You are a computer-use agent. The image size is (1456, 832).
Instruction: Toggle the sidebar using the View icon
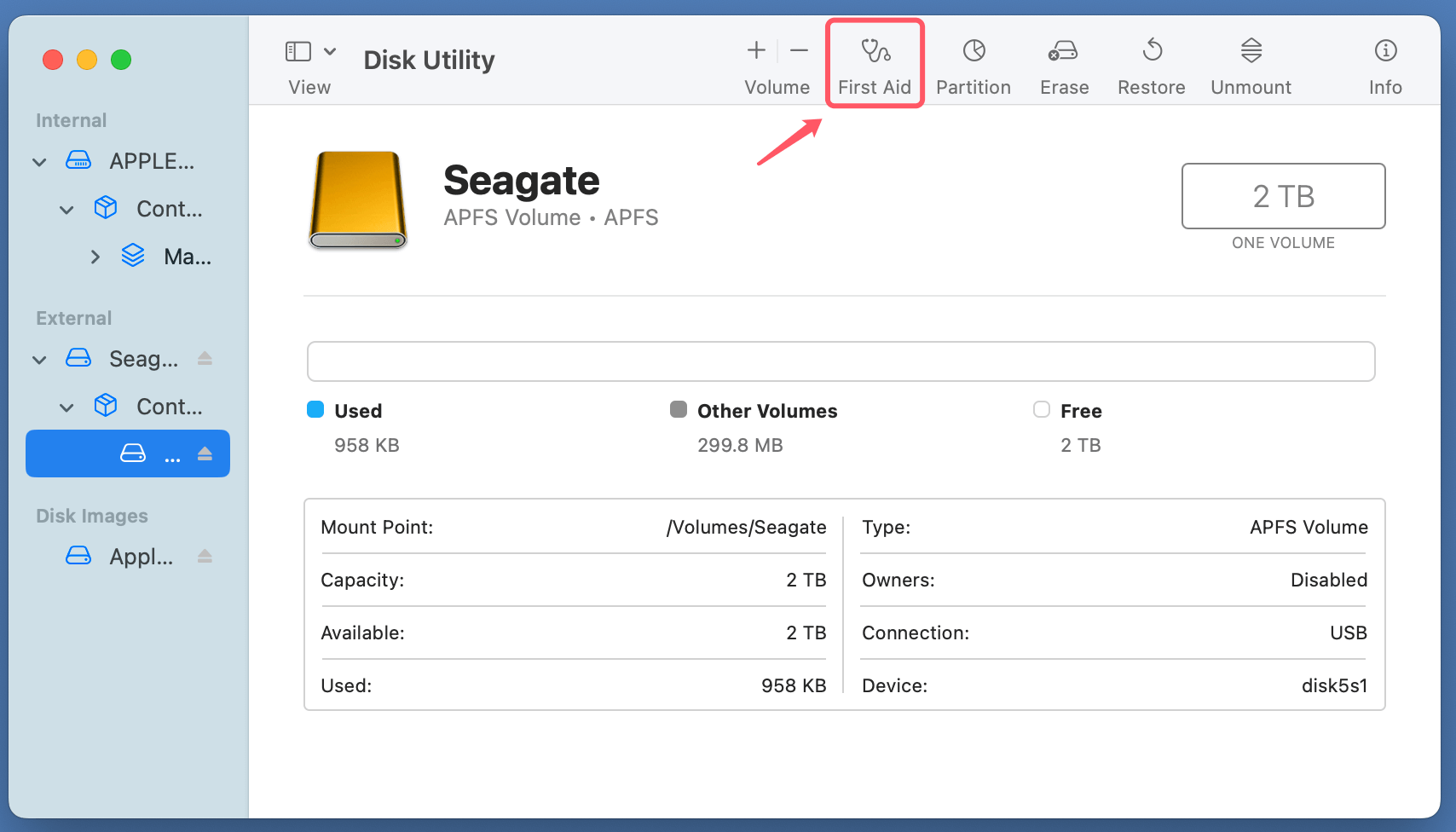[x=298, y=50]
